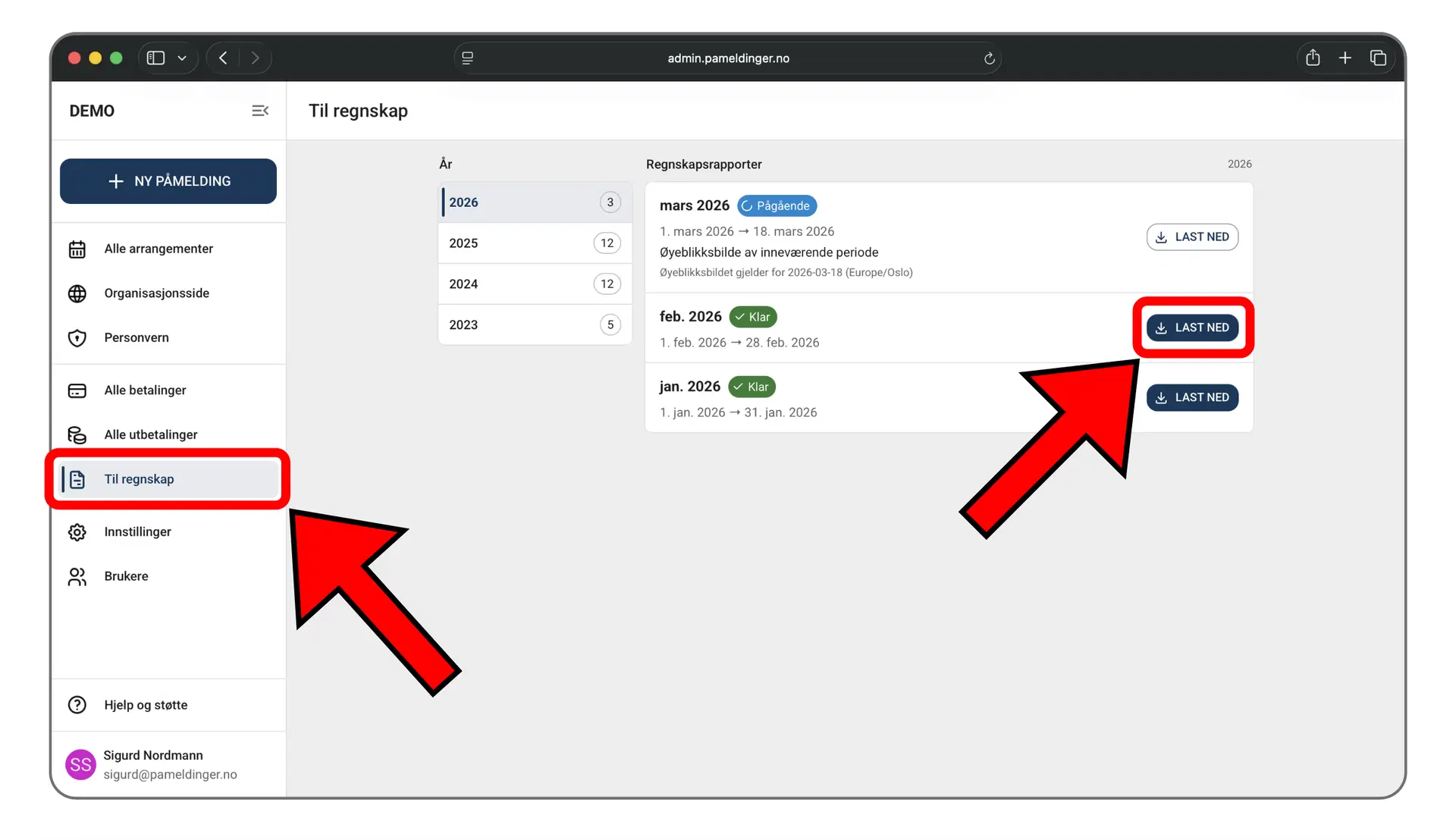1456x840 pixels.
Task: Click the Alle arrangementer calendar icon
Action: coord(77,249)
